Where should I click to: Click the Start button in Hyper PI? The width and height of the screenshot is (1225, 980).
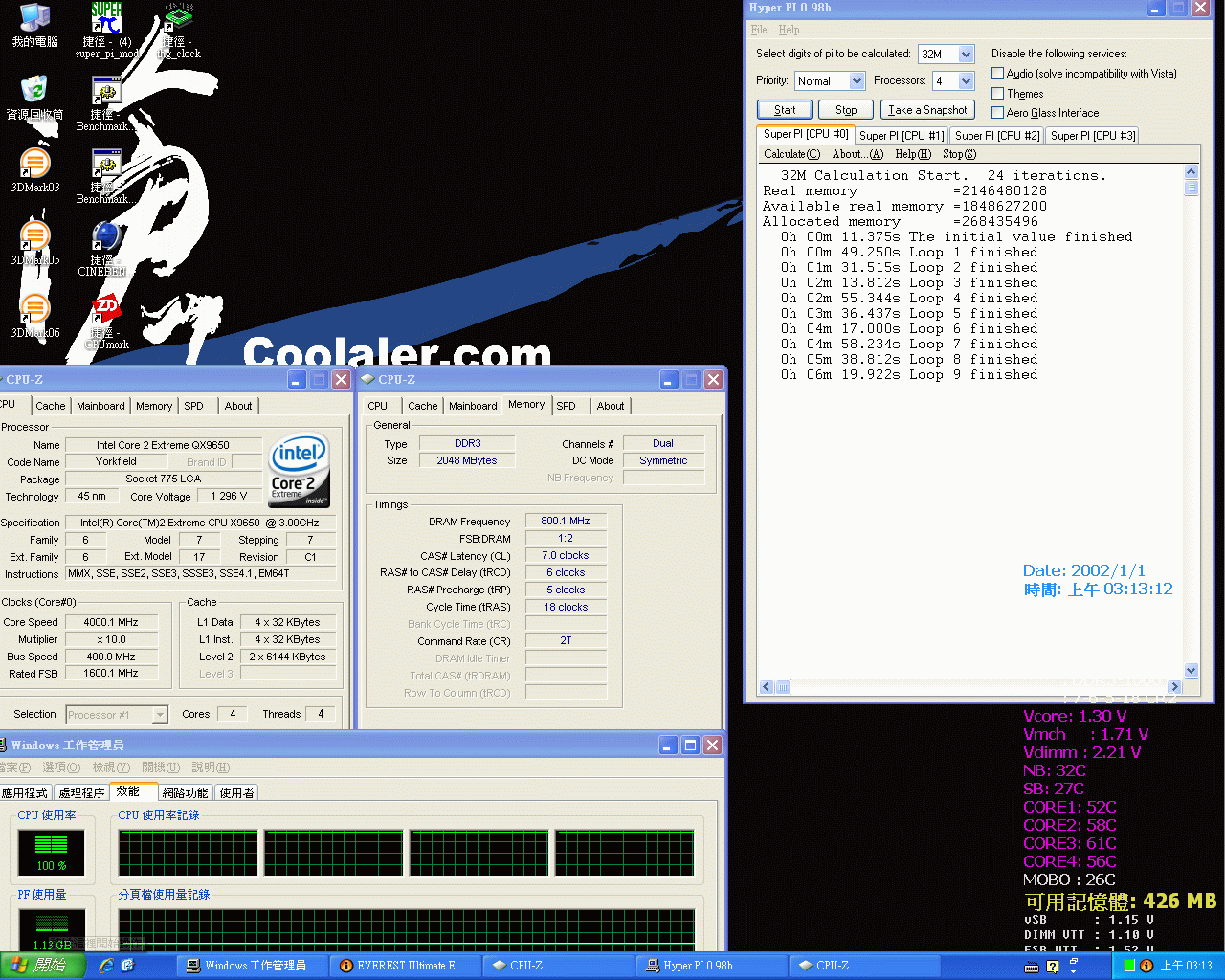[x=785, y=110]
